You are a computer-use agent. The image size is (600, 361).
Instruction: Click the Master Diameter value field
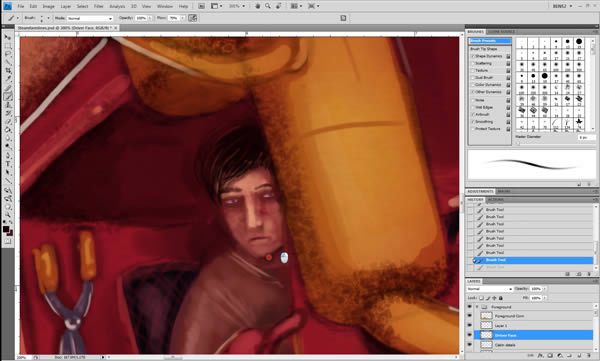pyautogui.click(x=586, y=137)
